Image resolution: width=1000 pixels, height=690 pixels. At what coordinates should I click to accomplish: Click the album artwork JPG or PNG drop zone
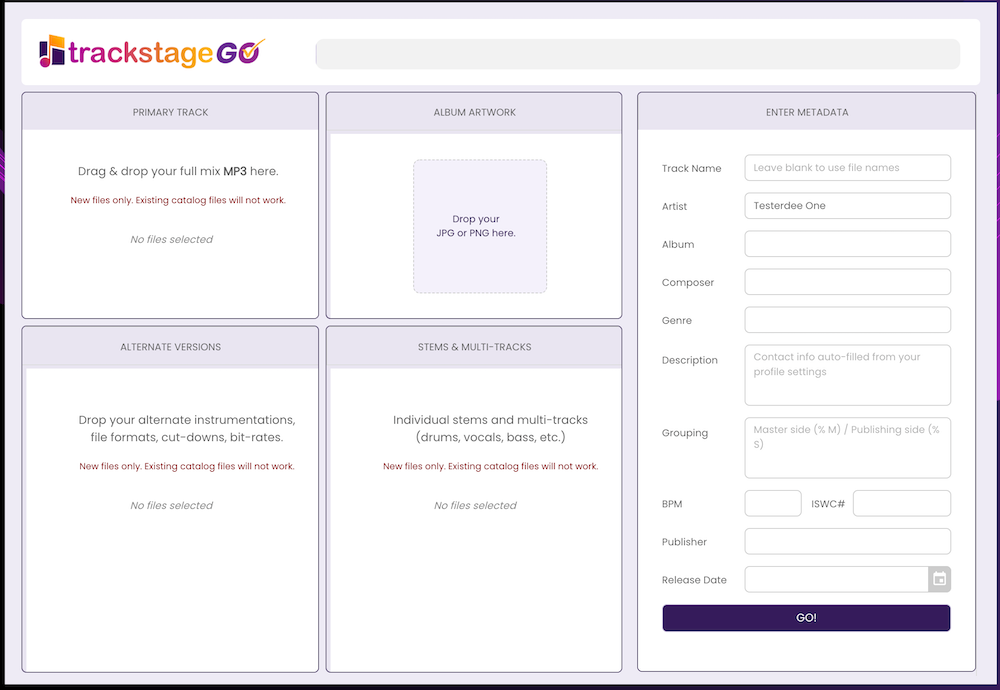tap(480, 226)
